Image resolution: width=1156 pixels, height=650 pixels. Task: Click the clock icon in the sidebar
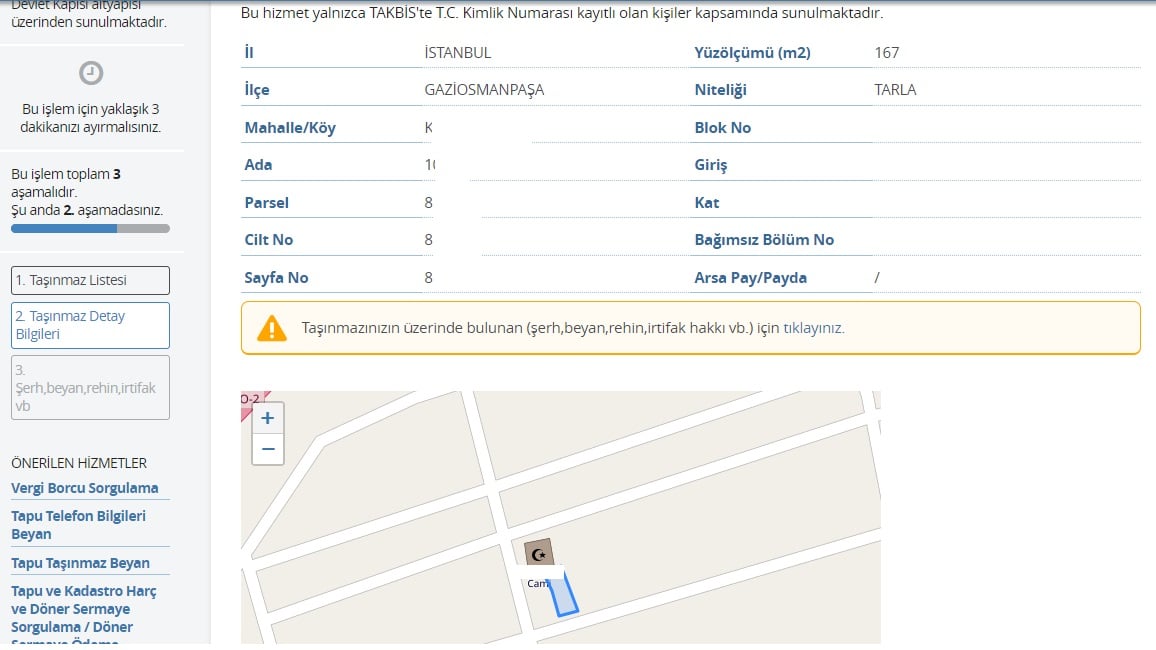click(x=90, y=73)
